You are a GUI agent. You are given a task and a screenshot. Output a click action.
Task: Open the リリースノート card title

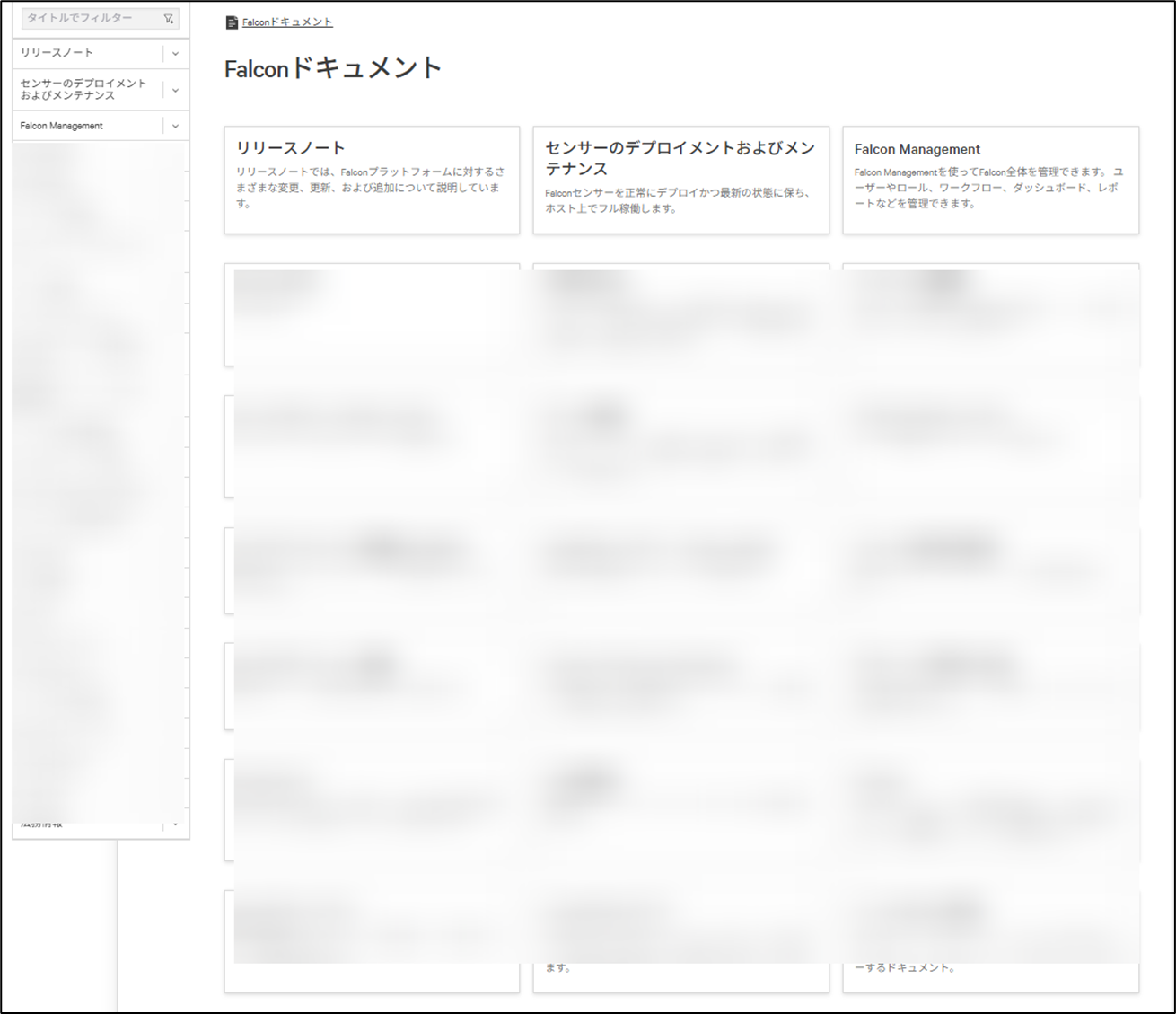click(291, 148)
